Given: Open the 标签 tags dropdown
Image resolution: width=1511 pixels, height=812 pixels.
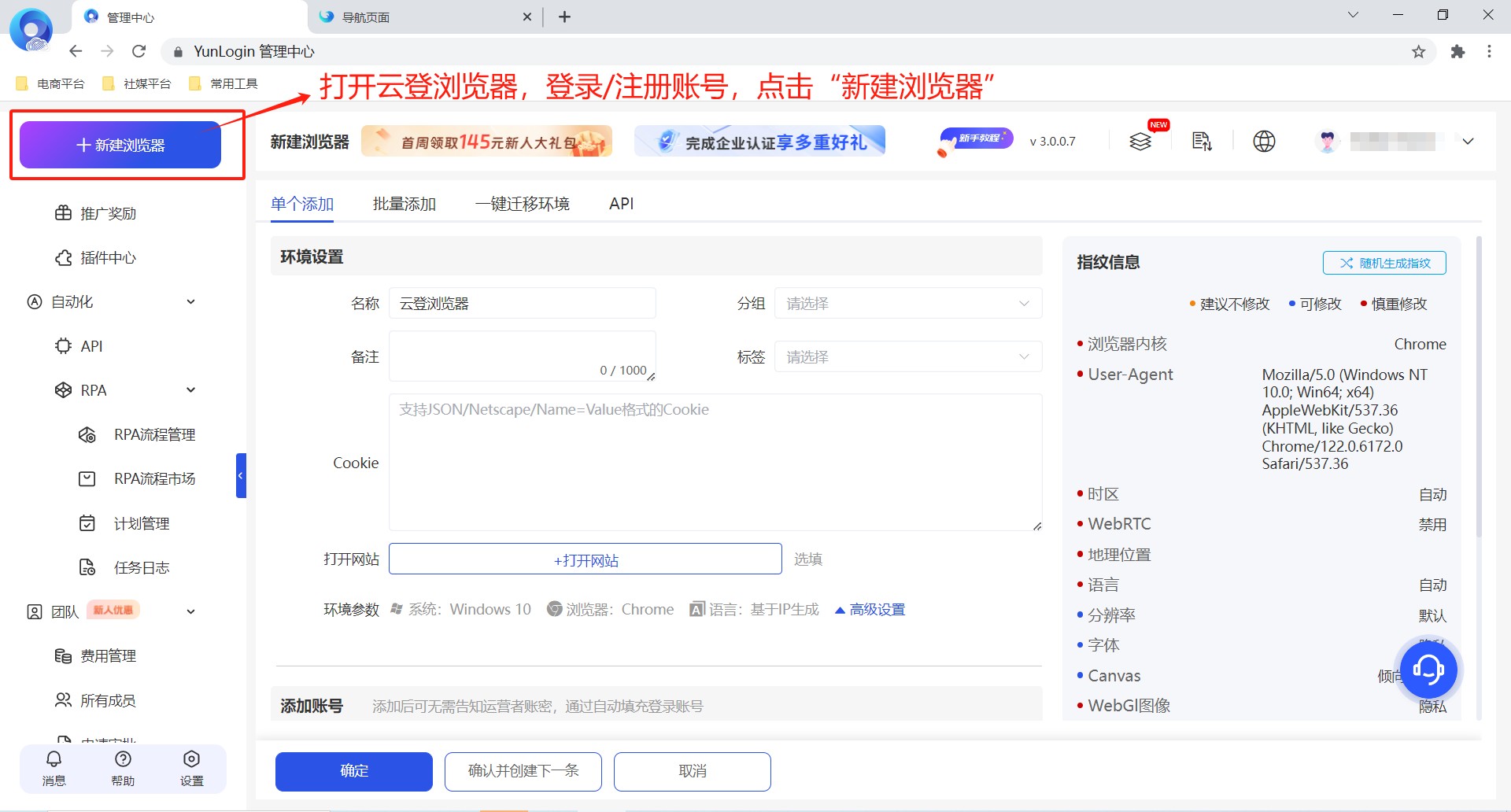Looking at the screenshot, I should 907,356.
